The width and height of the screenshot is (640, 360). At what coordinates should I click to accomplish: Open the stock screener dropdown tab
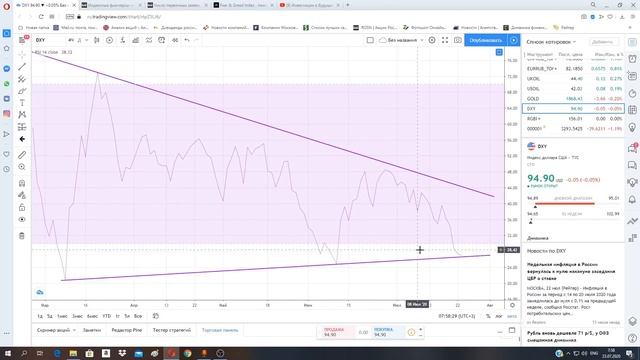pyautogui.click(x=56, y=330)
